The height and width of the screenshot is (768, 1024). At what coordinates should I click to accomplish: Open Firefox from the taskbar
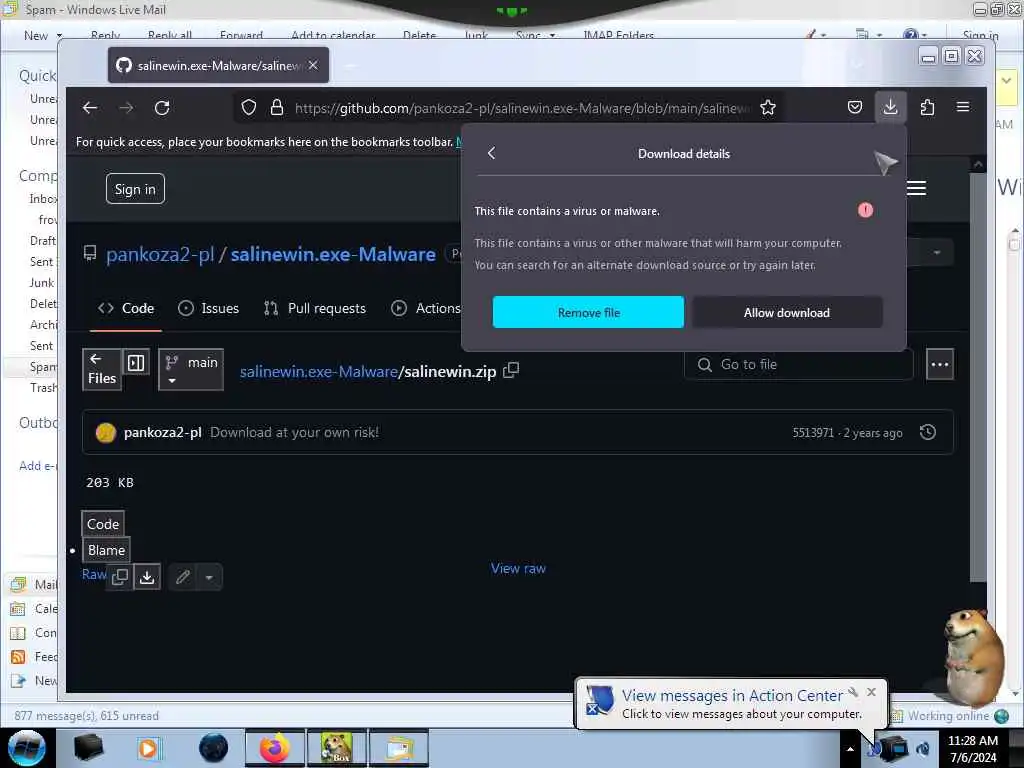[x=275, y=748]
